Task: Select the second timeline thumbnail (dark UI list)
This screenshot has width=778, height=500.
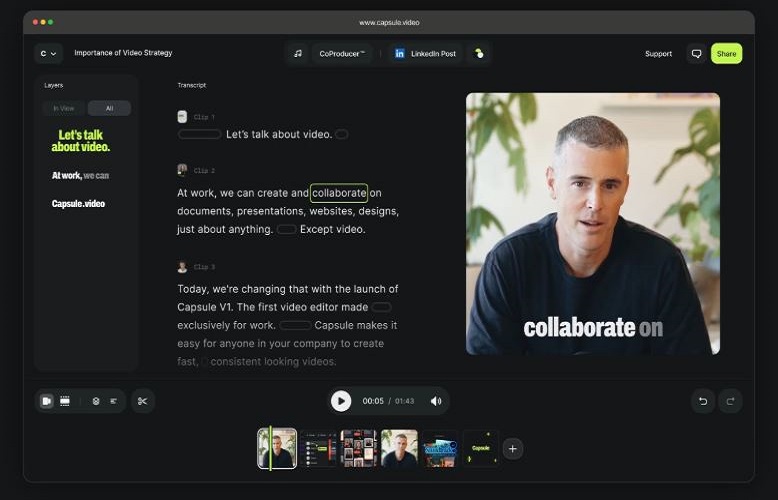Action: tap(318, 449)
